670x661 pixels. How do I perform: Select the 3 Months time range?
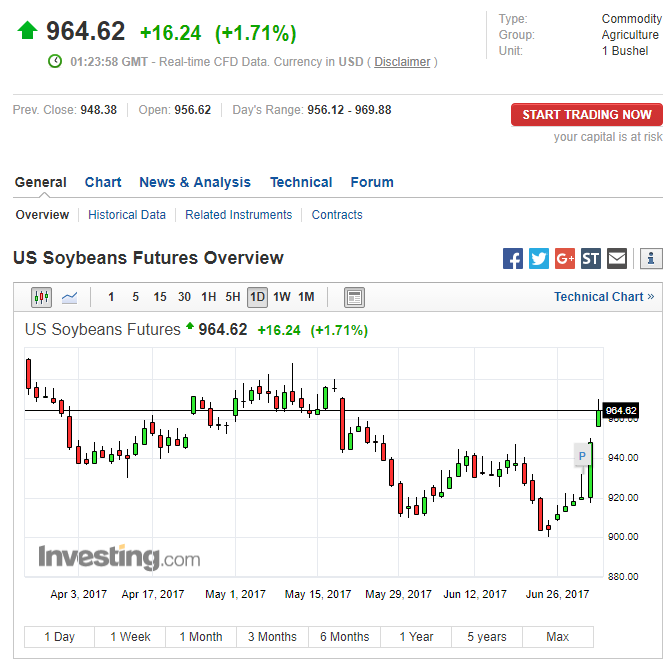(272, 637)
